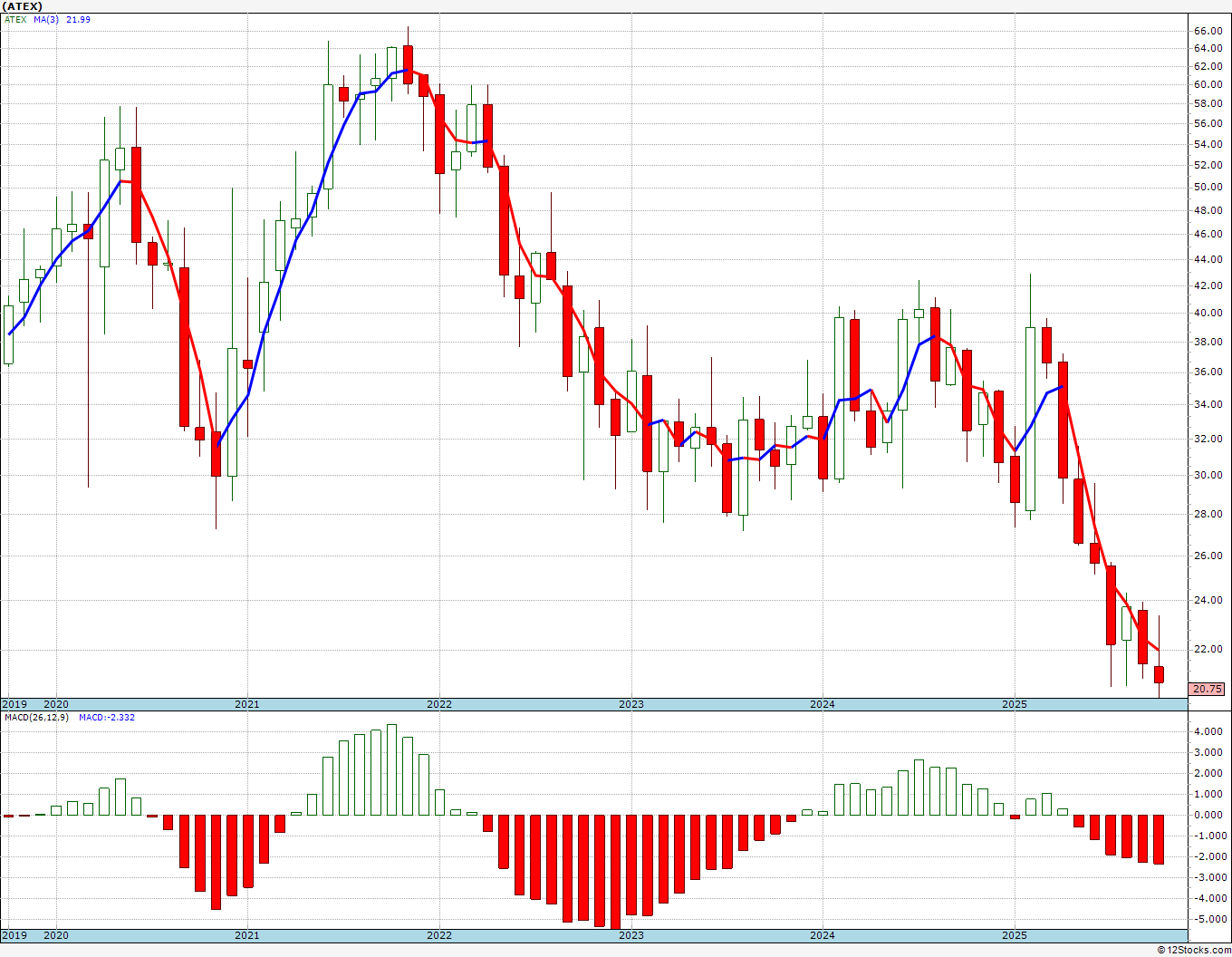Click the 62.00 price axis label
The image size is (1232, 957).
(1208, 66)
